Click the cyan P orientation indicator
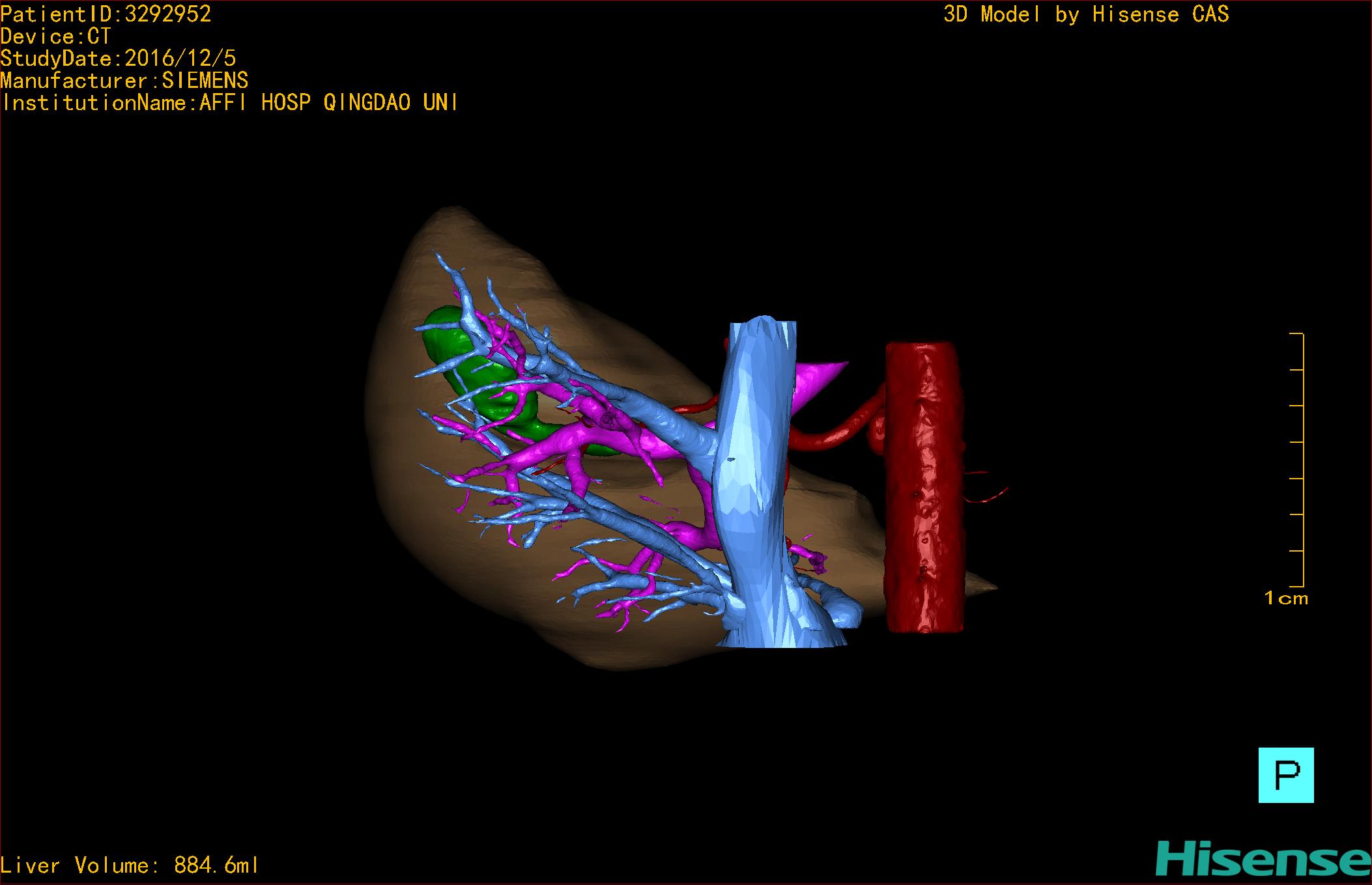The height and width of the screenshot is (885, 1372). click(1285, 775)
